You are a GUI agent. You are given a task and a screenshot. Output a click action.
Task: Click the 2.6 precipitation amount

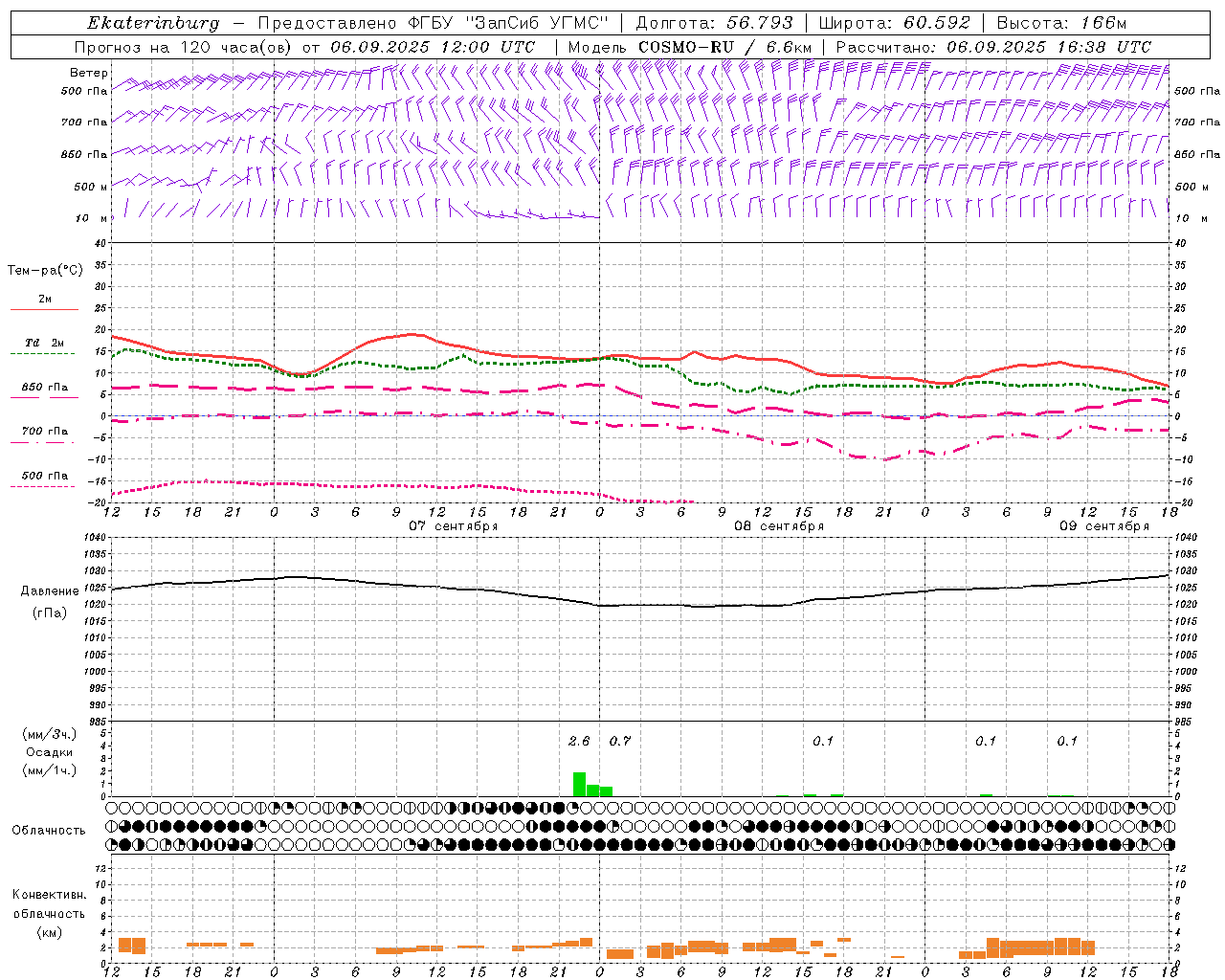pyautogui.click(x=579, y=742)
